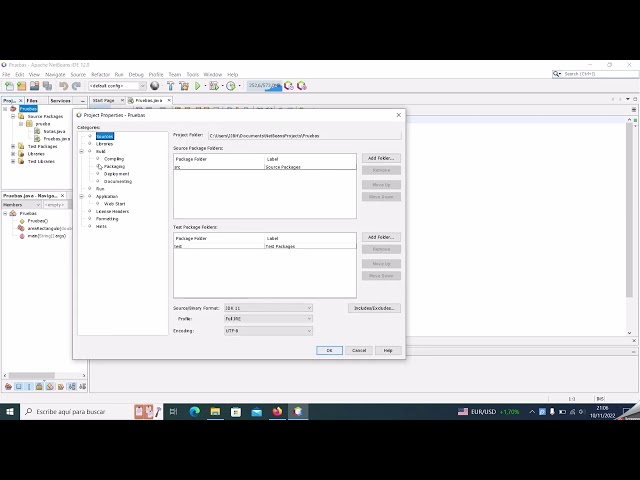Select the Documenting category
The image size is (640, 480).
(x=118, y=181)
